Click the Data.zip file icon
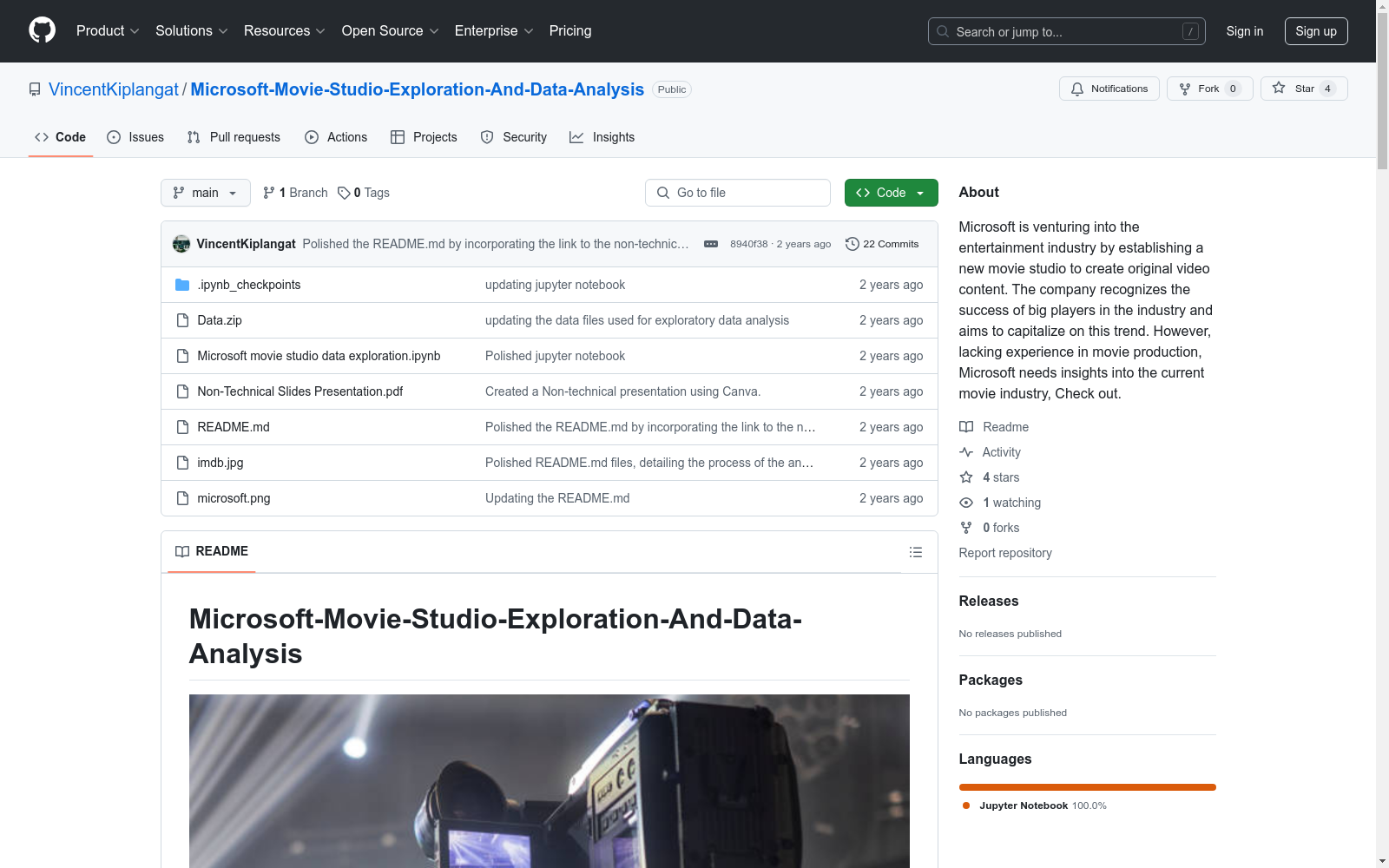The image size is (1389, 868). (182, 320)
